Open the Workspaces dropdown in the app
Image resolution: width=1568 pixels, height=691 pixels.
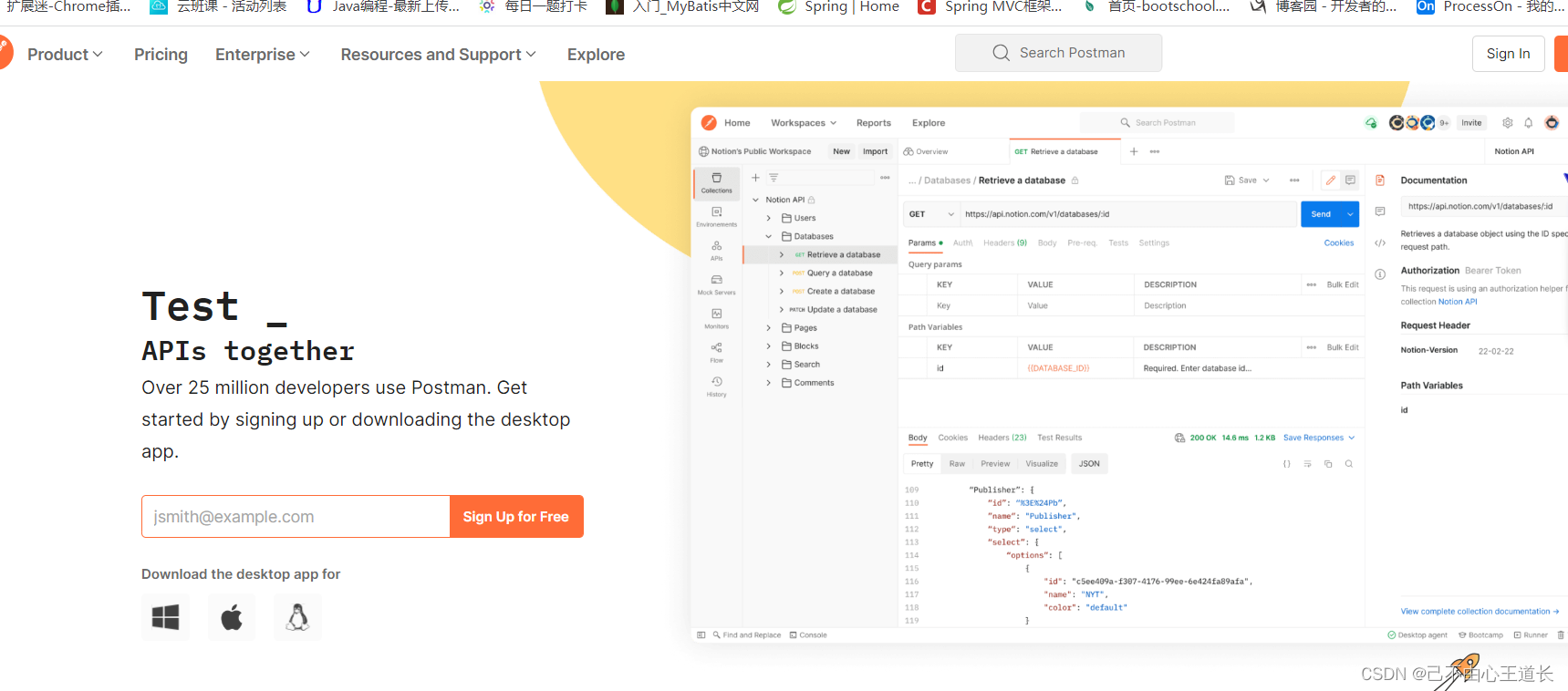804,123
